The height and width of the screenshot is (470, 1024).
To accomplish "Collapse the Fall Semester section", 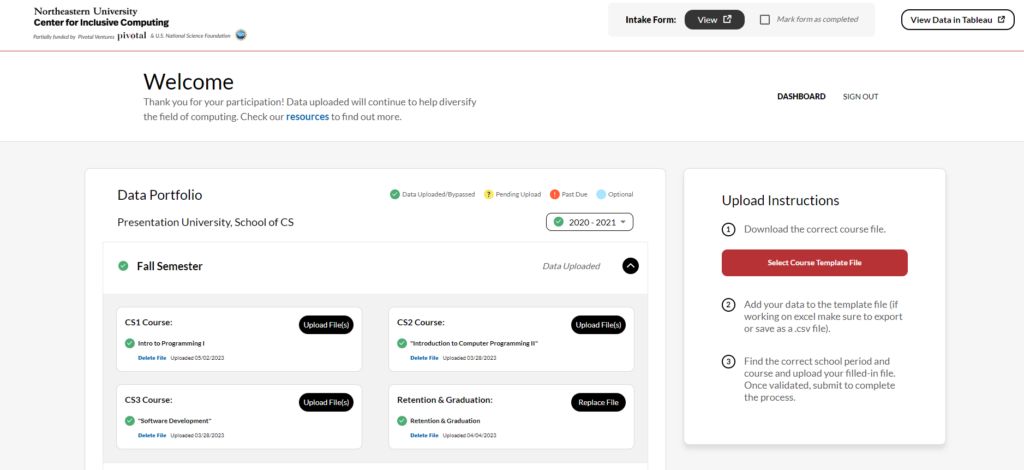I will (x=630, y=266).
